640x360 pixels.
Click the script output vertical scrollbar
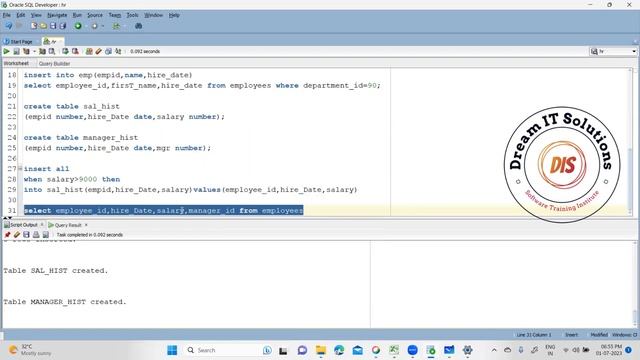tap(635, 284)
